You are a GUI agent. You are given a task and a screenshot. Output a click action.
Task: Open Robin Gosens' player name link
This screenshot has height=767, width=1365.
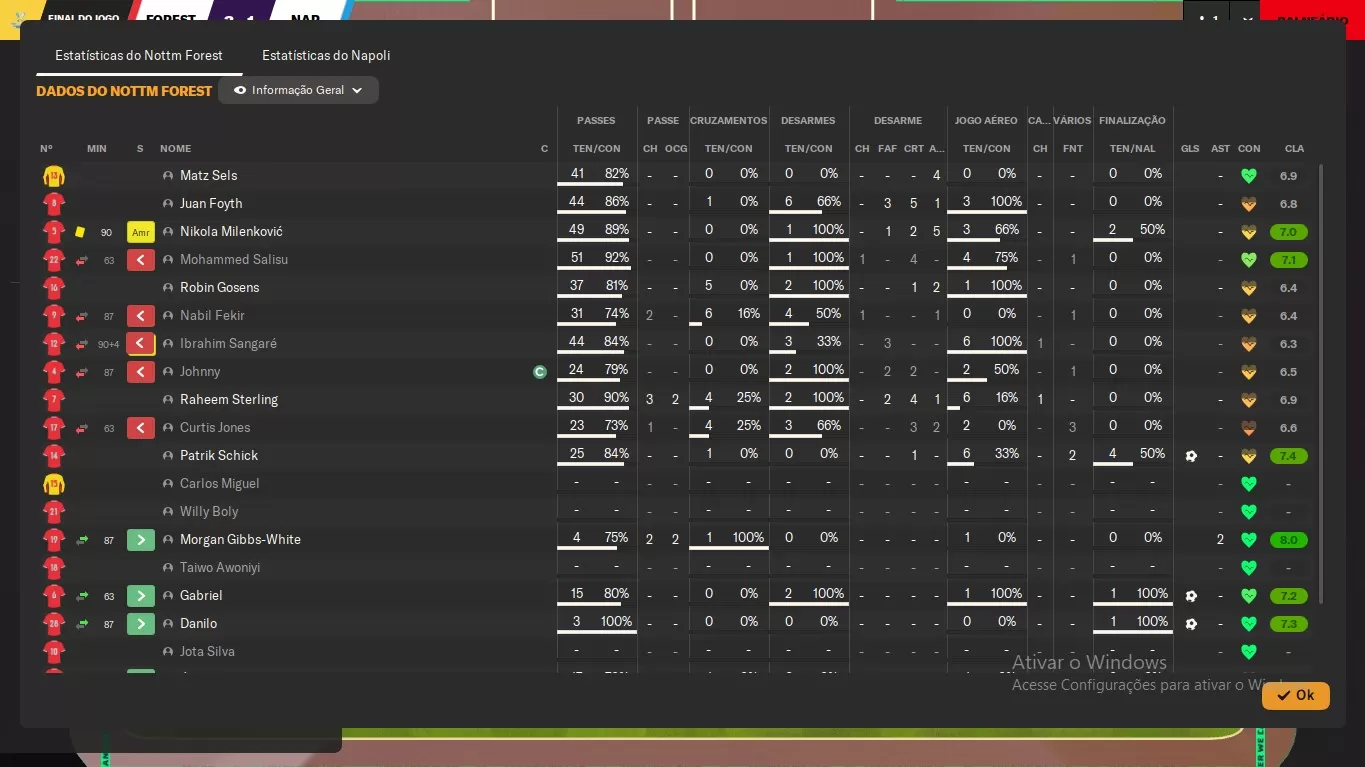pos(219,288)
